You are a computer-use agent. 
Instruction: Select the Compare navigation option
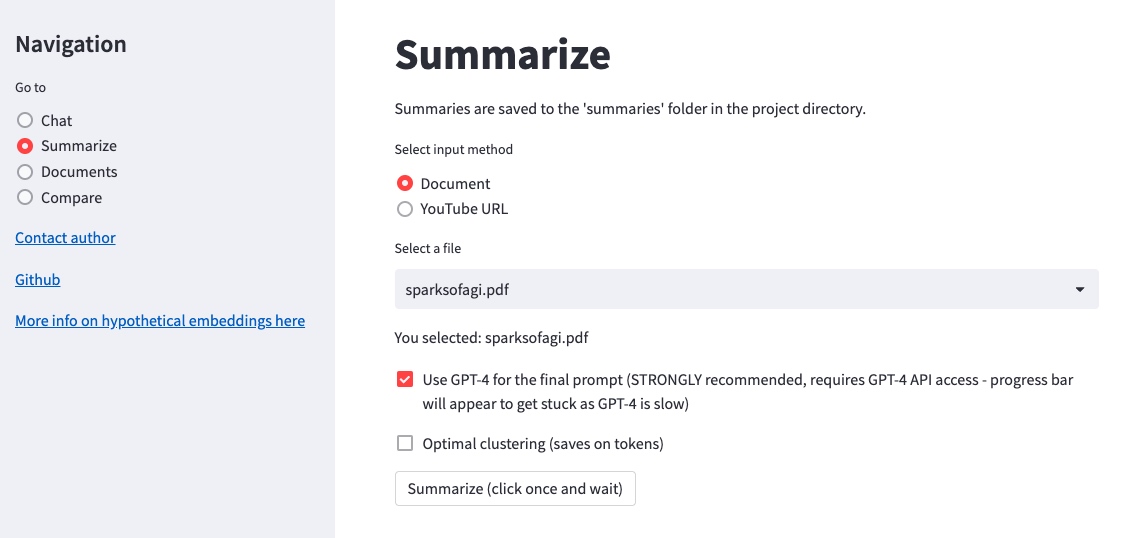point(25,198)
